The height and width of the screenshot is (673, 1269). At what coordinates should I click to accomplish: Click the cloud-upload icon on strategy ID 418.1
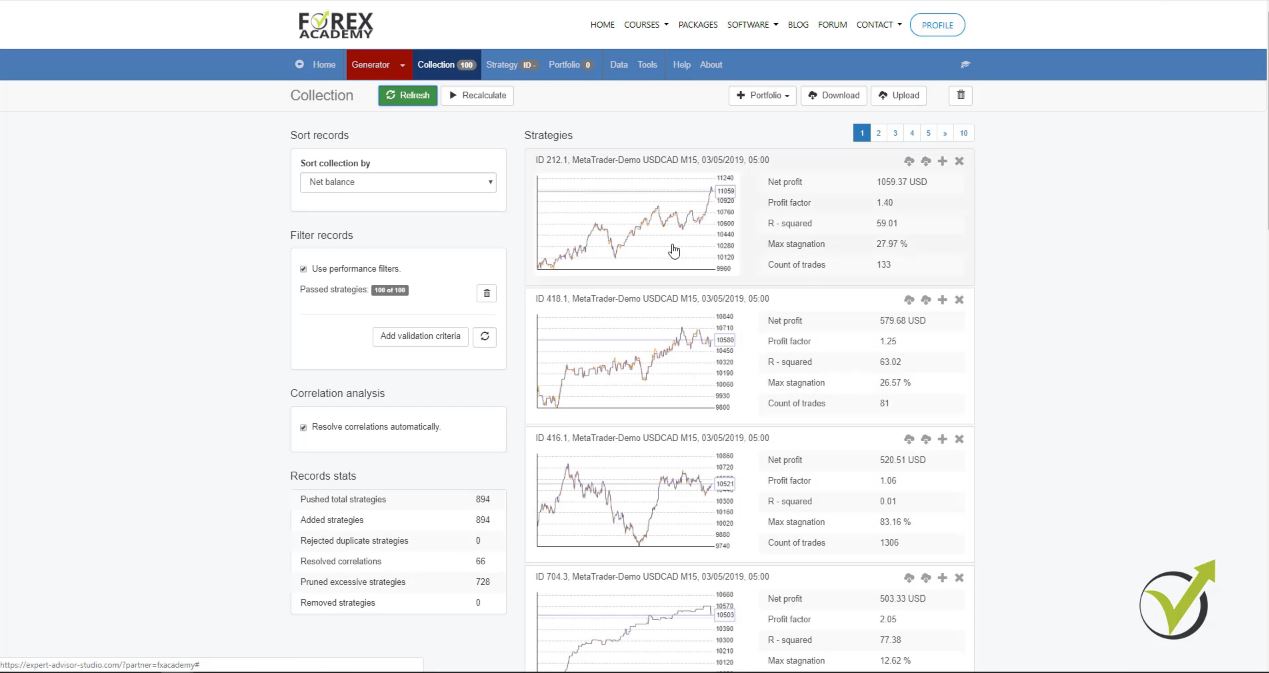(x=926, y=300)
